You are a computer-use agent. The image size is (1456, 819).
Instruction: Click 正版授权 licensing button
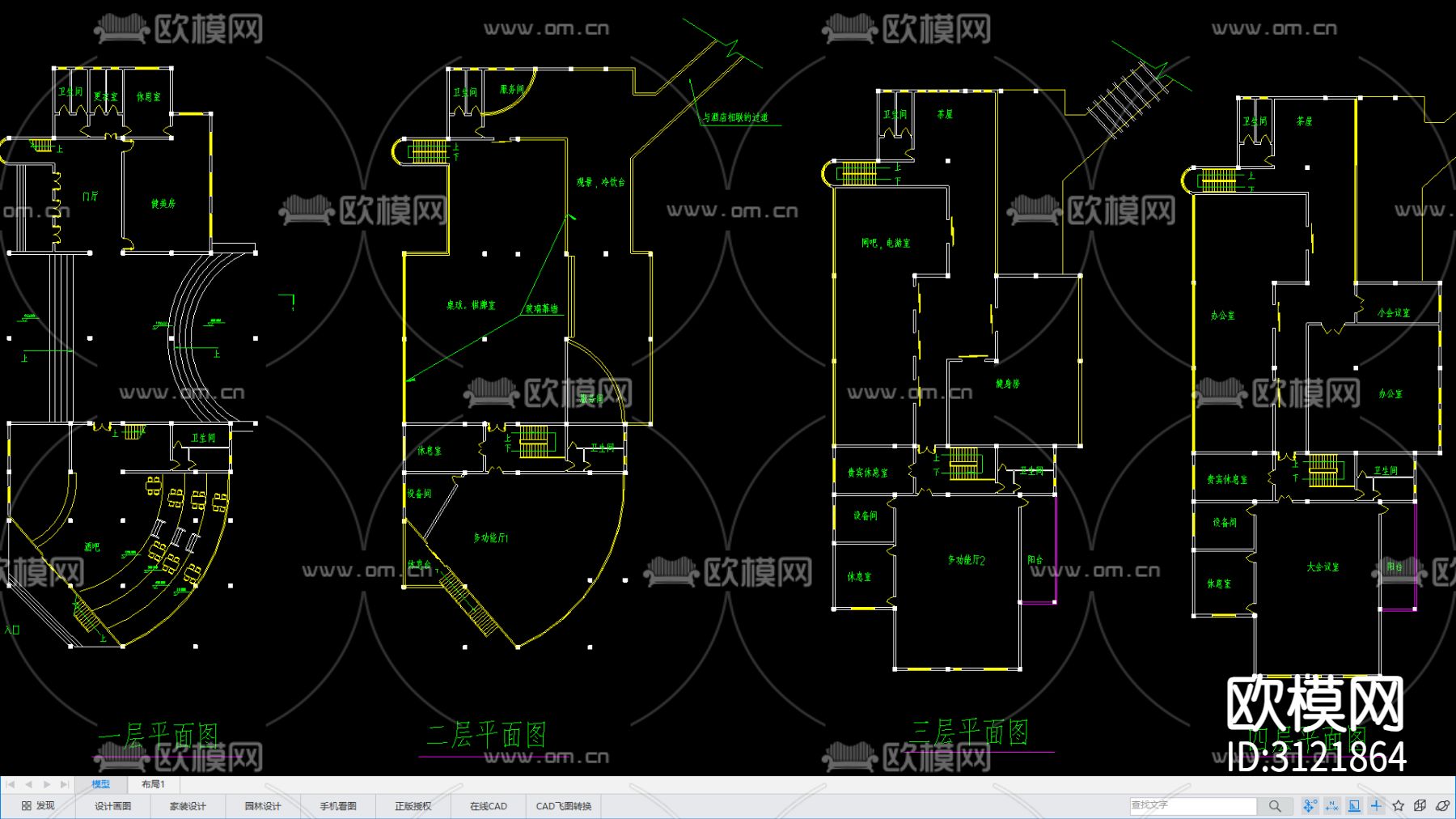click(x=413, y=806)
